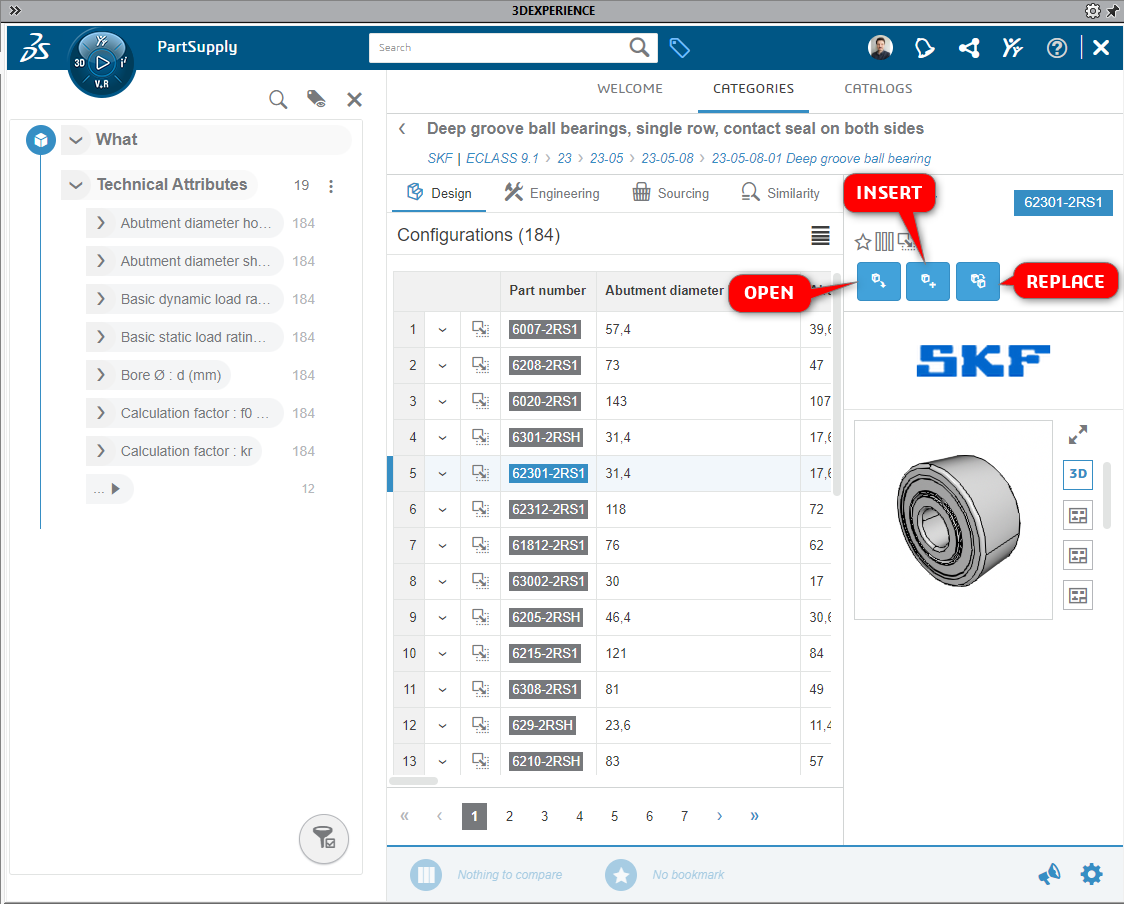The width and height of the screenshot is (1124, 904).
Task: Switch to the CATALOGS tab
Action: click(878, 89)
